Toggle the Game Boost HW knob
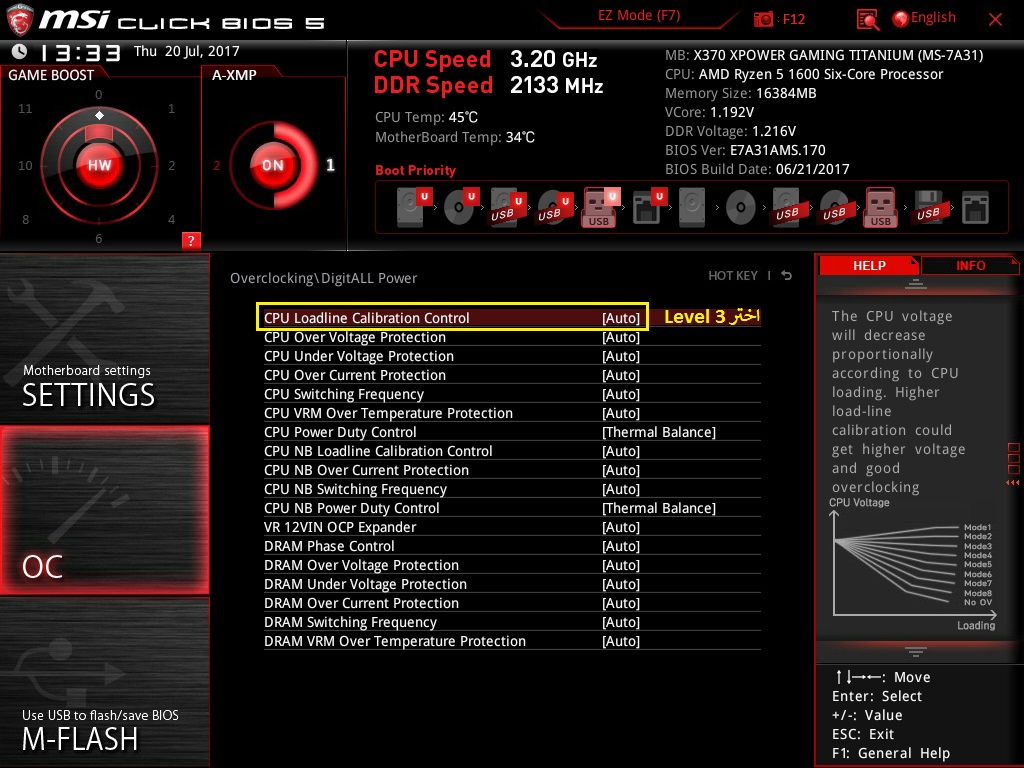This screenshot has width=1024, height=768. point(99,165)
